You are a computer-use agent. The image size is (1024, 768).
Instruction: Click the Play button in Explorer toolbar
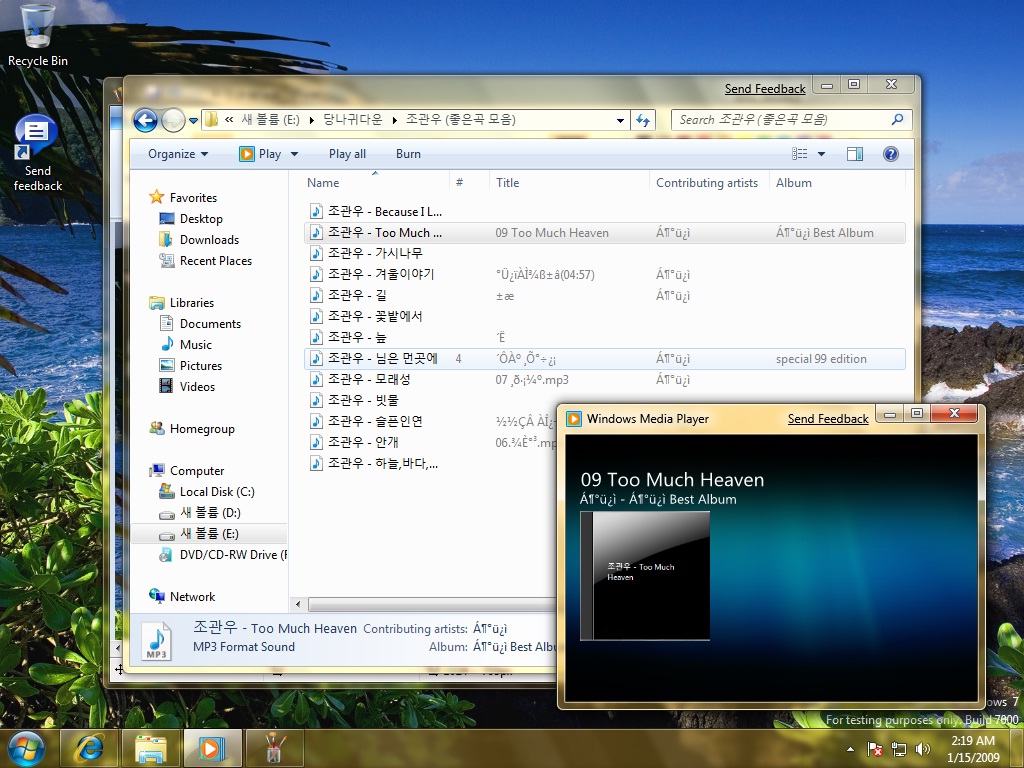(261, 154)
